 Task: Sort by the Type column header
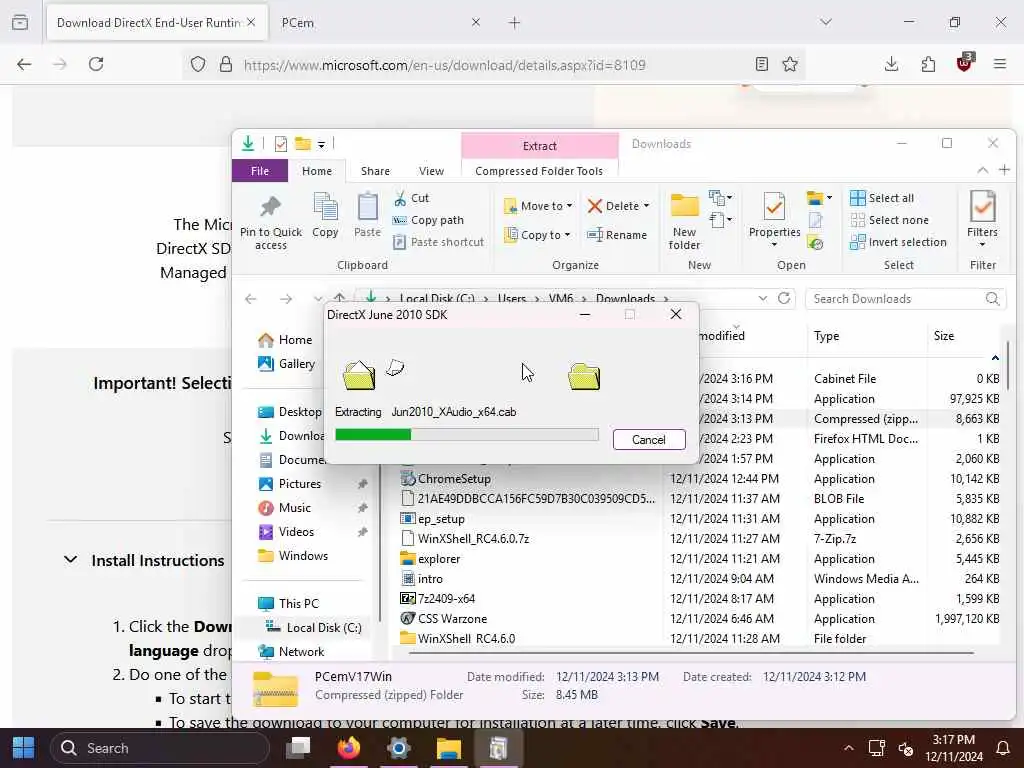point(827,336)
